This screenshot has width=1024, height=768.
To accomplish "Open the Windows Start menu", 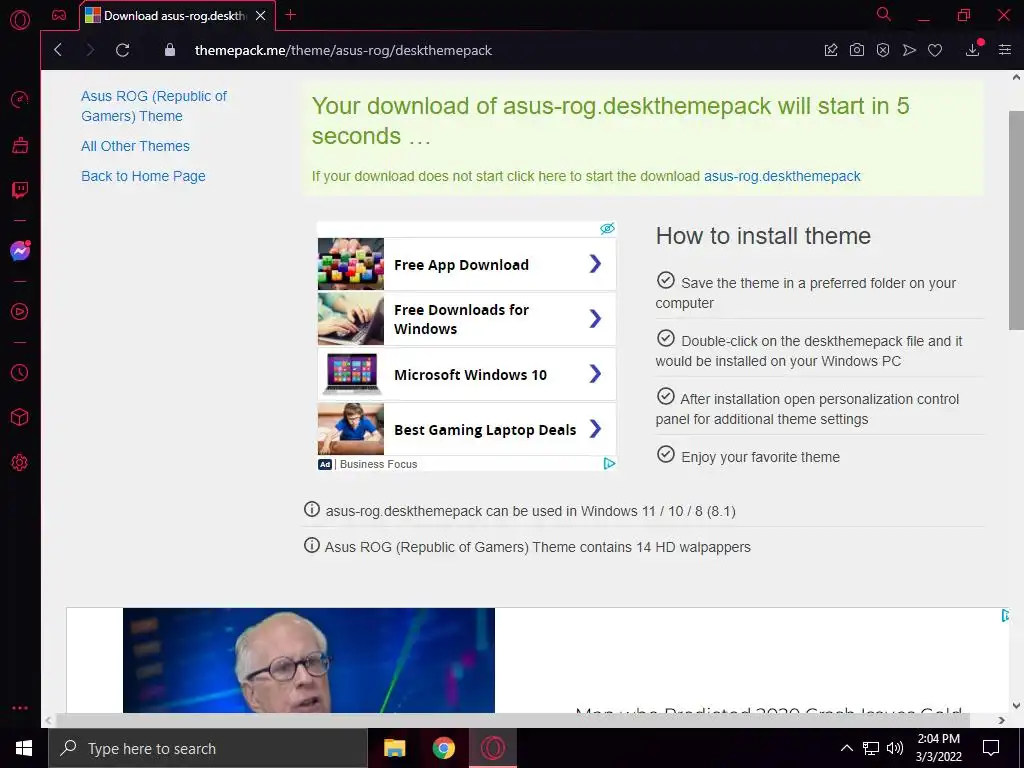I will (x=24, y=748).
